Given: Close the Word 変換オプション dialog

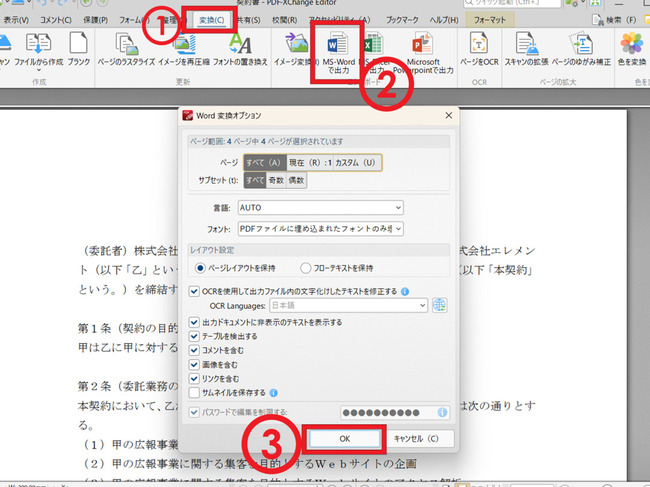Looking at the screenshot, I should 449,116.
